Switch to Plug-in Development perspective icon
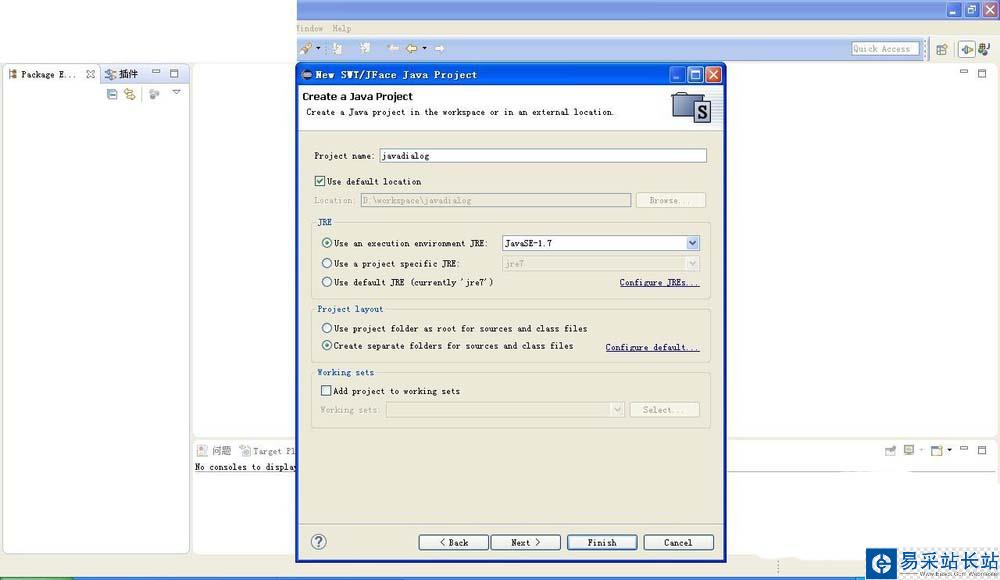1000x580 pixels. [x=967, y=49]
